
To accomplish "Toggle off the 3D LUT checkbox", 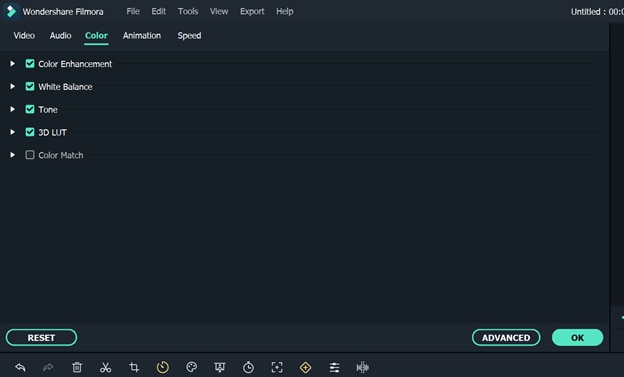I will tap(30, 132).
